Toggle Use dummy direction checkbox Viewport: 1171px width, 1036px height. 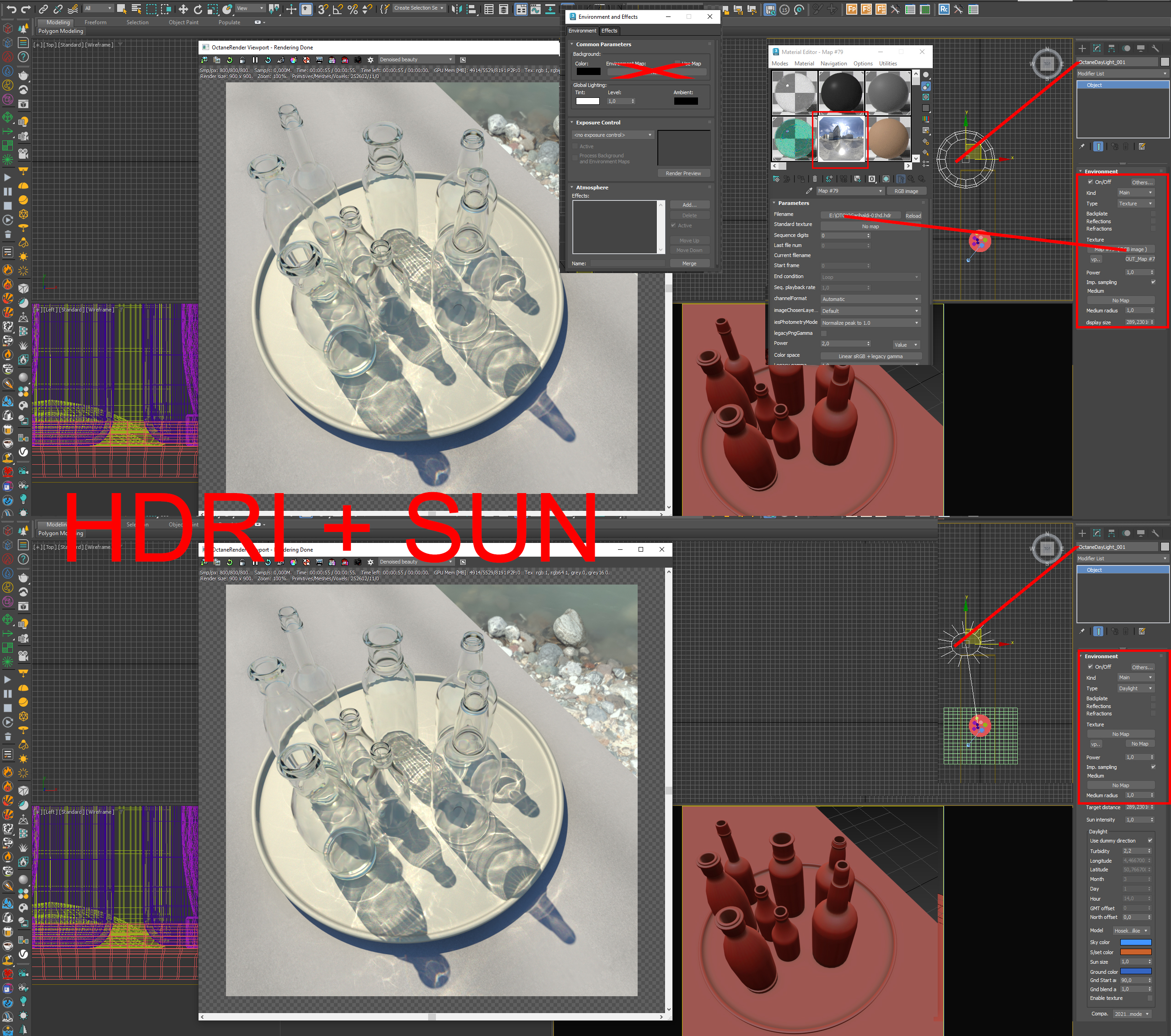click(x=1150, y=841)
